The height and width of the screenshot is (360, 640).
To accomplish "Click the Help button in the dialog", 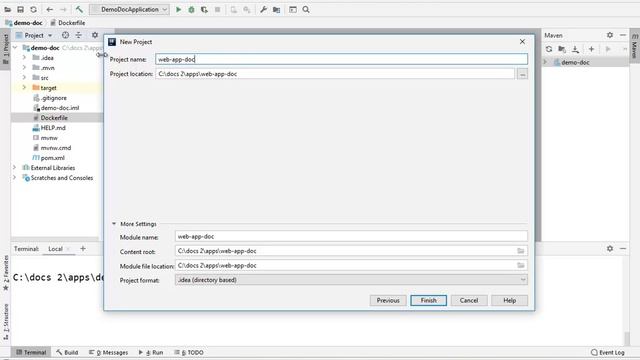I will (509, 300).
